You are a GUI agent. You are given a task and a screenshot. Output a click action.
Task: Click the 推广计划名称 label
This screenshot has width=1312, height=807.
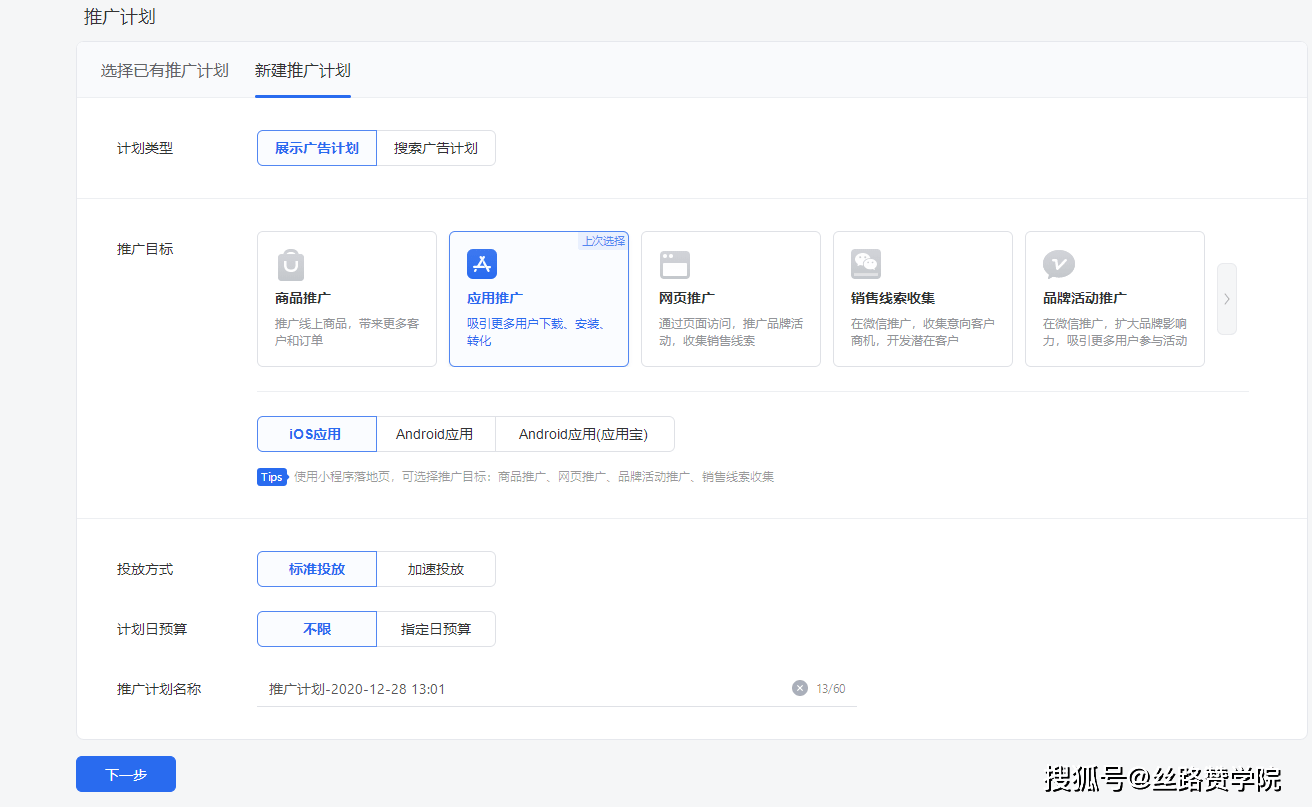coord(159,689)
